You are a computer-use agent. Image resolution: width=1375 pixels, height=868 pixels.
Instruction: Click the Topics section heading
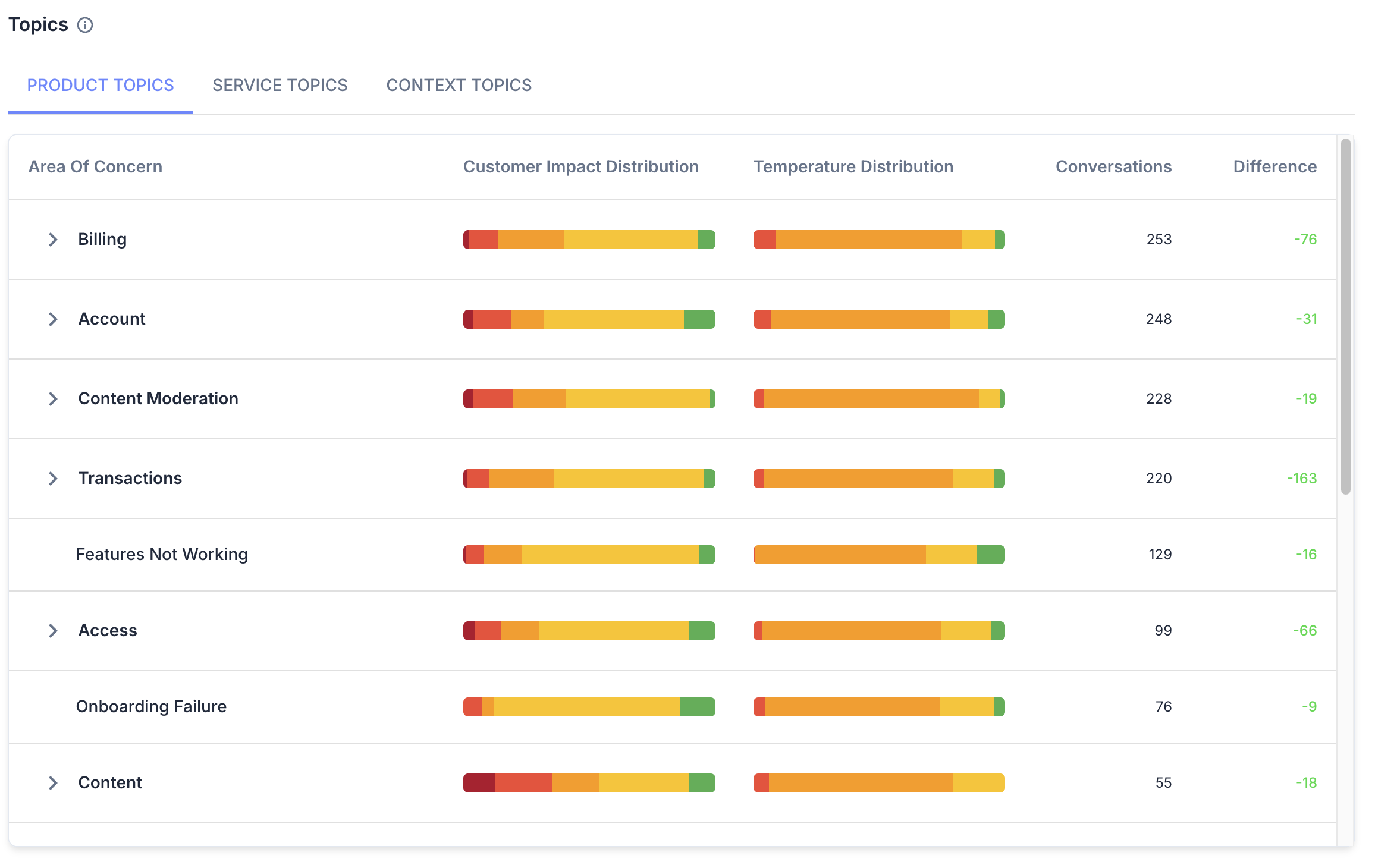38,25
